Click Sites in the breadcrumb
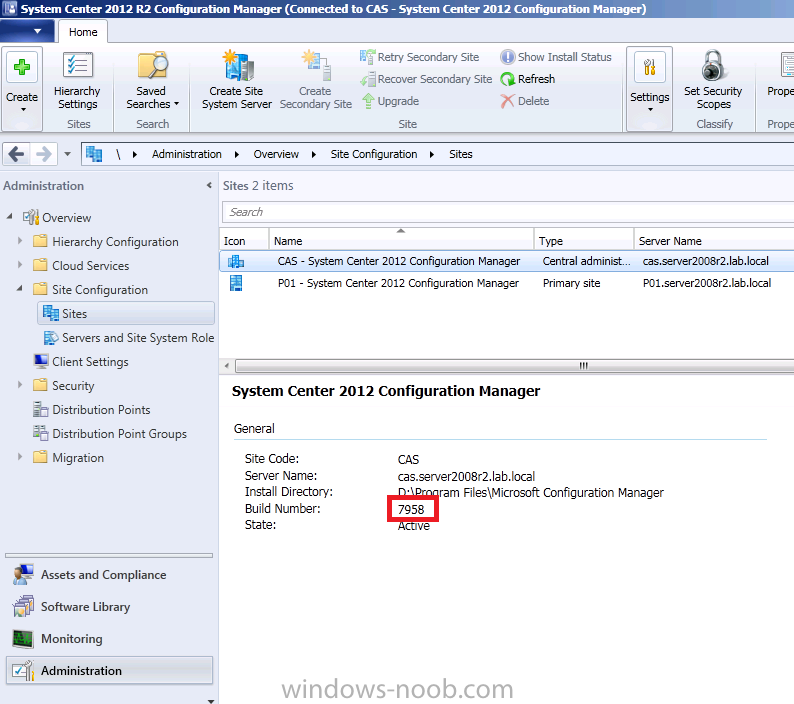 tap(460, 154)
